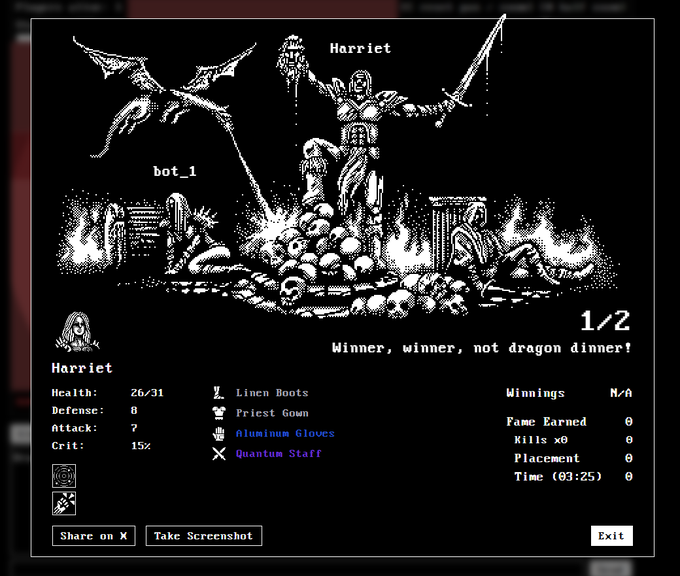Click the Harriet name under the portrait
The width and height of the screenshot is (680, 576).
point(82,368)
